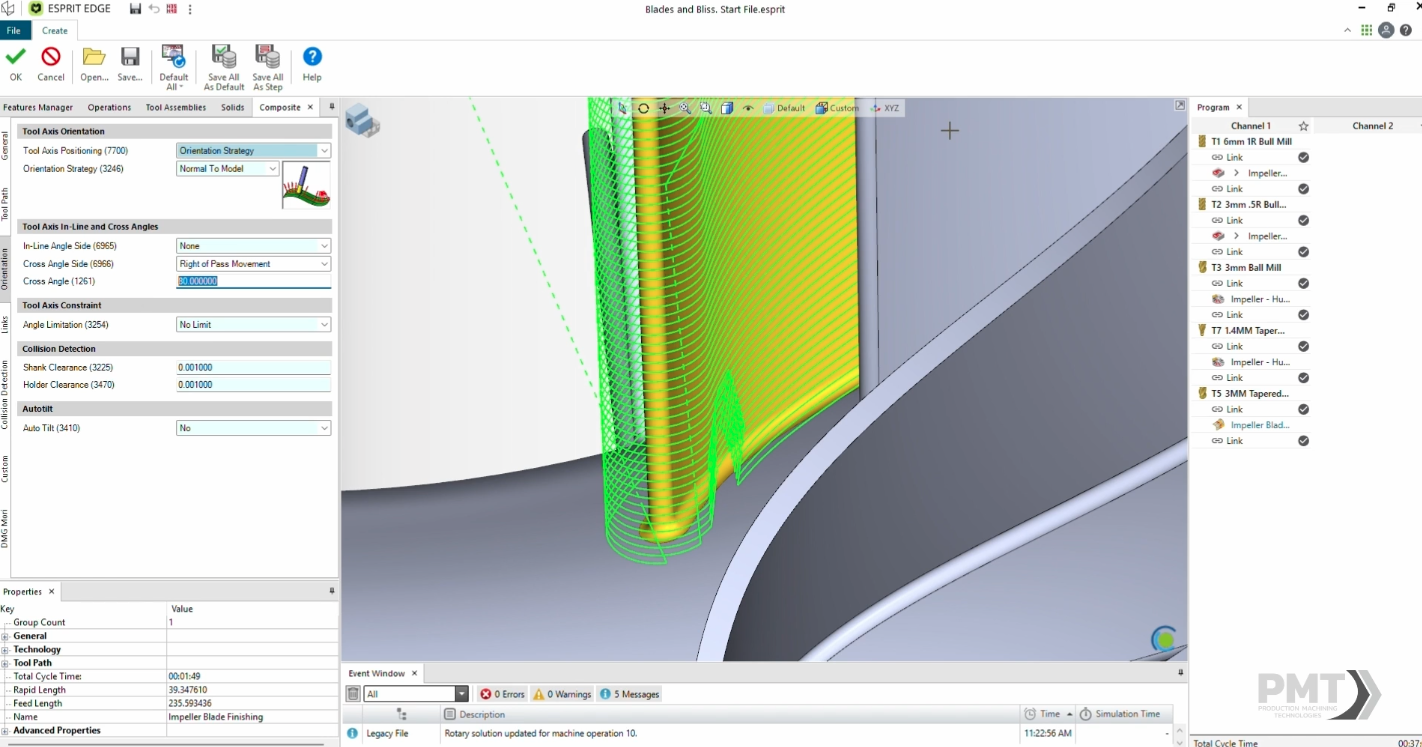Screen dimensions: 1422x747
Task: Click the T3 3mm Ball Mill tool icon
Action: click(1202, 268)
